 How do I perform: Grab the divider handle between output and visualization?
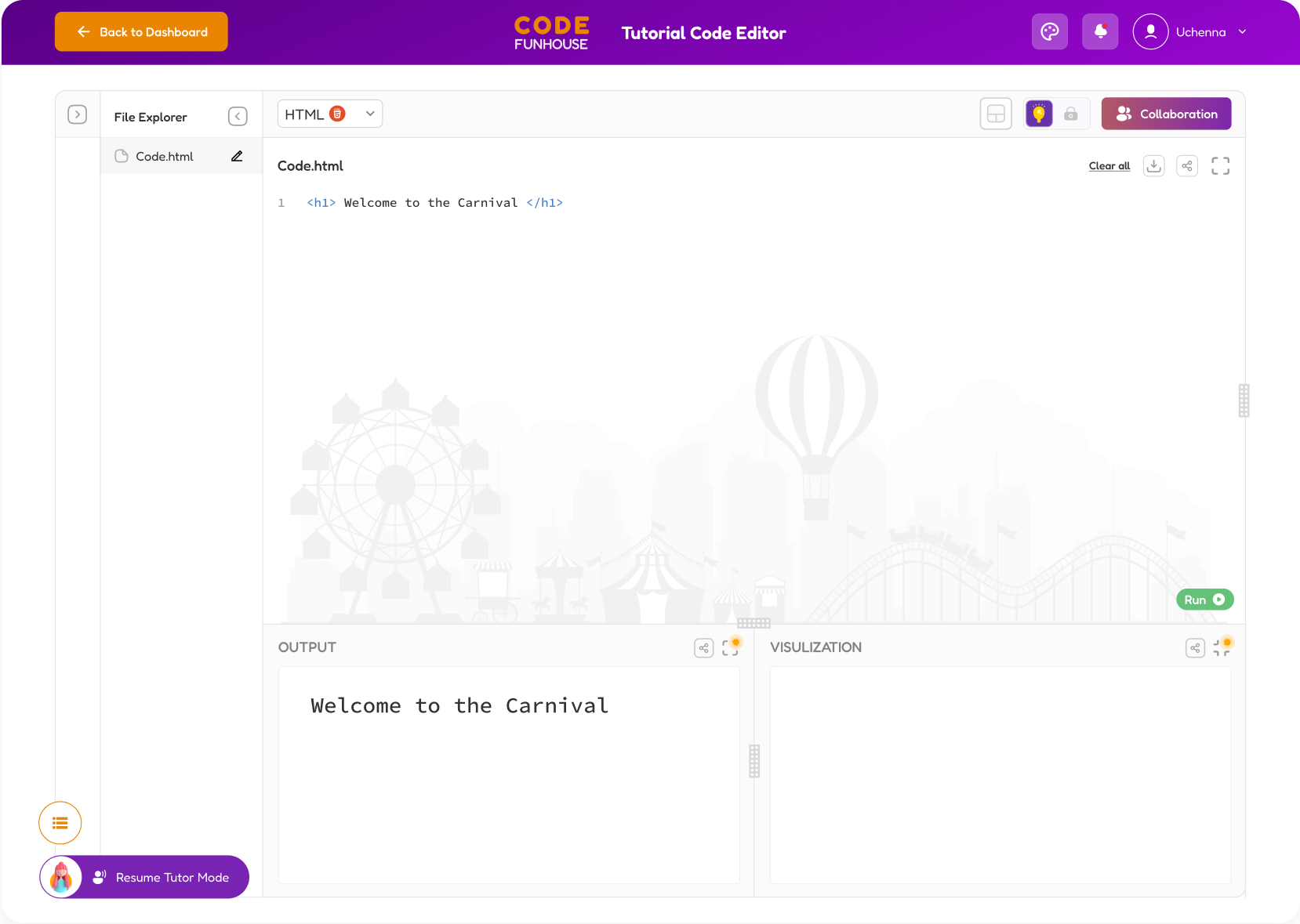pyautogui.click(x=754, y=760)
